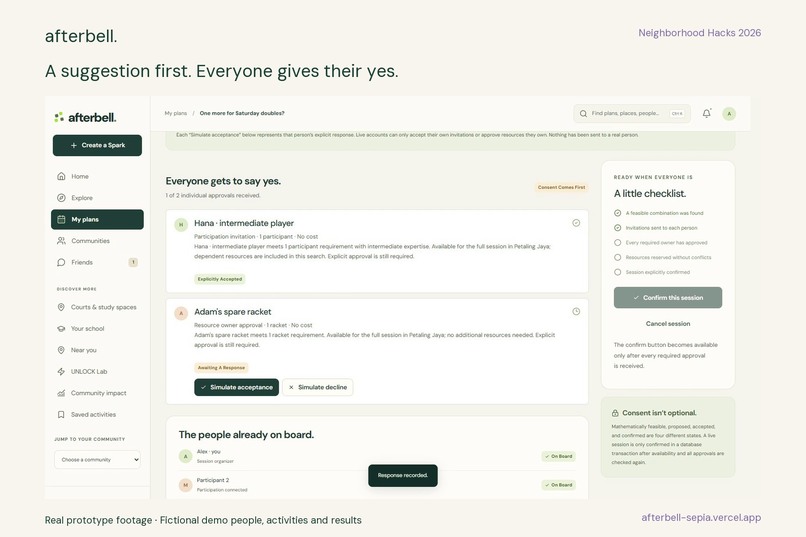Image resolution: width=806 pixels, height=537 pixels.
Task: Open Home from the sidebar
Action: tap(97, 176)
